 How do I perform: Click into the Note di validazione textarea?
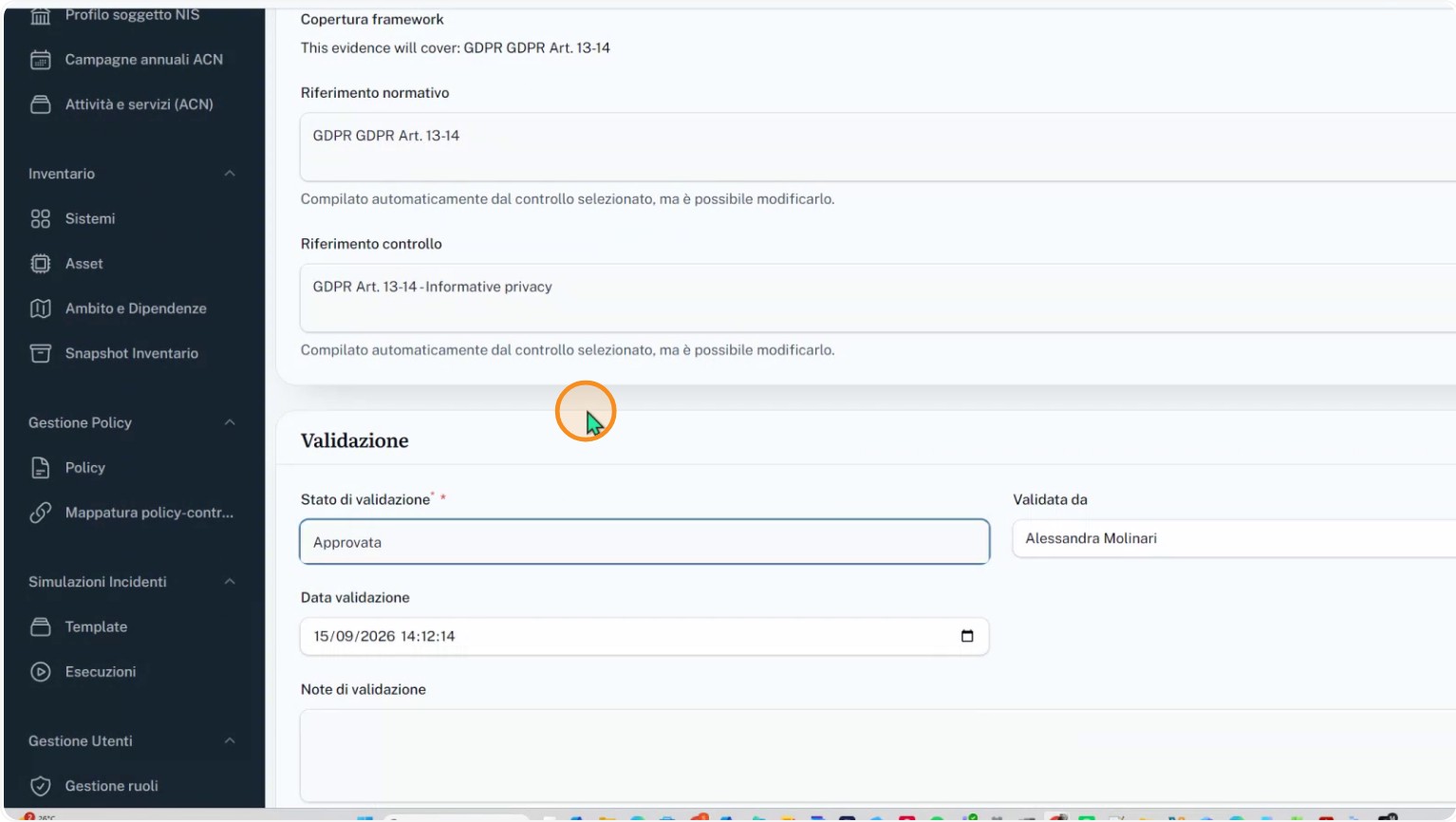point(878,756)
